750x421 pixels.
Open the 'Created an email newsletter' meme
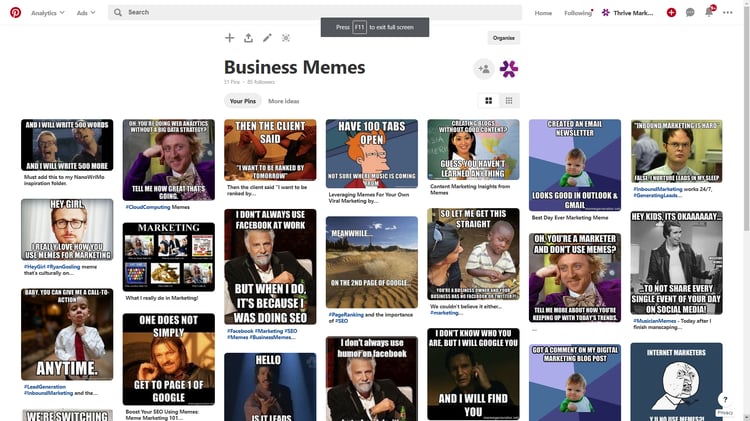(x=575, y=165)
